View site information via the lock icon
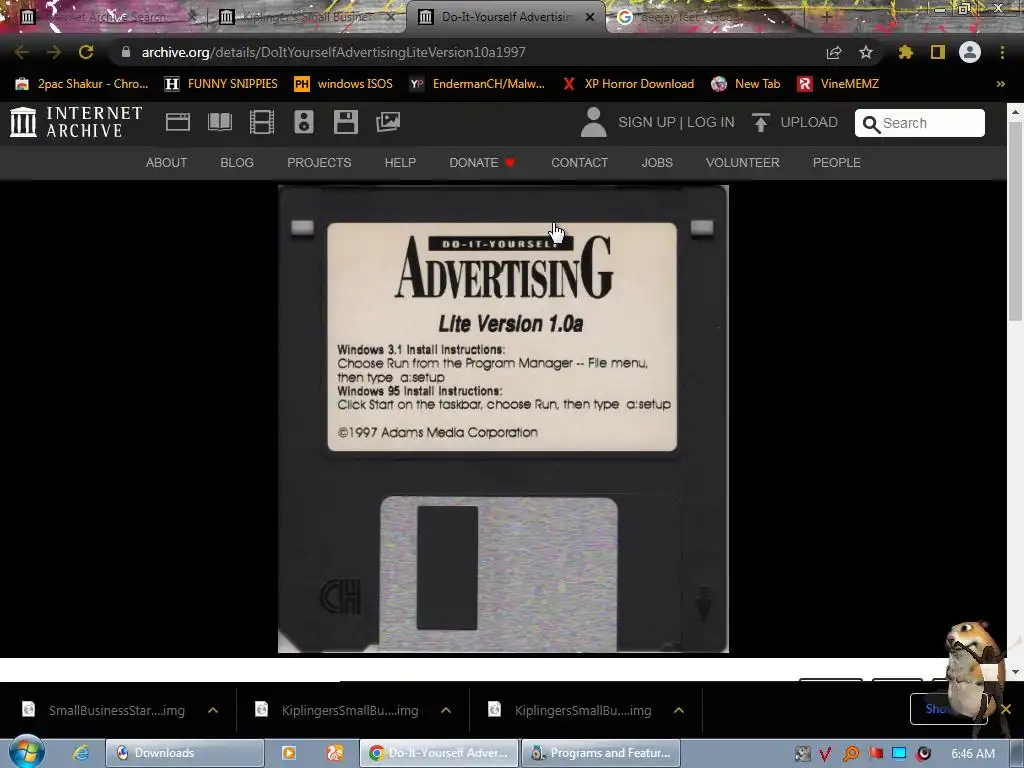1024x768 pixels. coord(126,52)
